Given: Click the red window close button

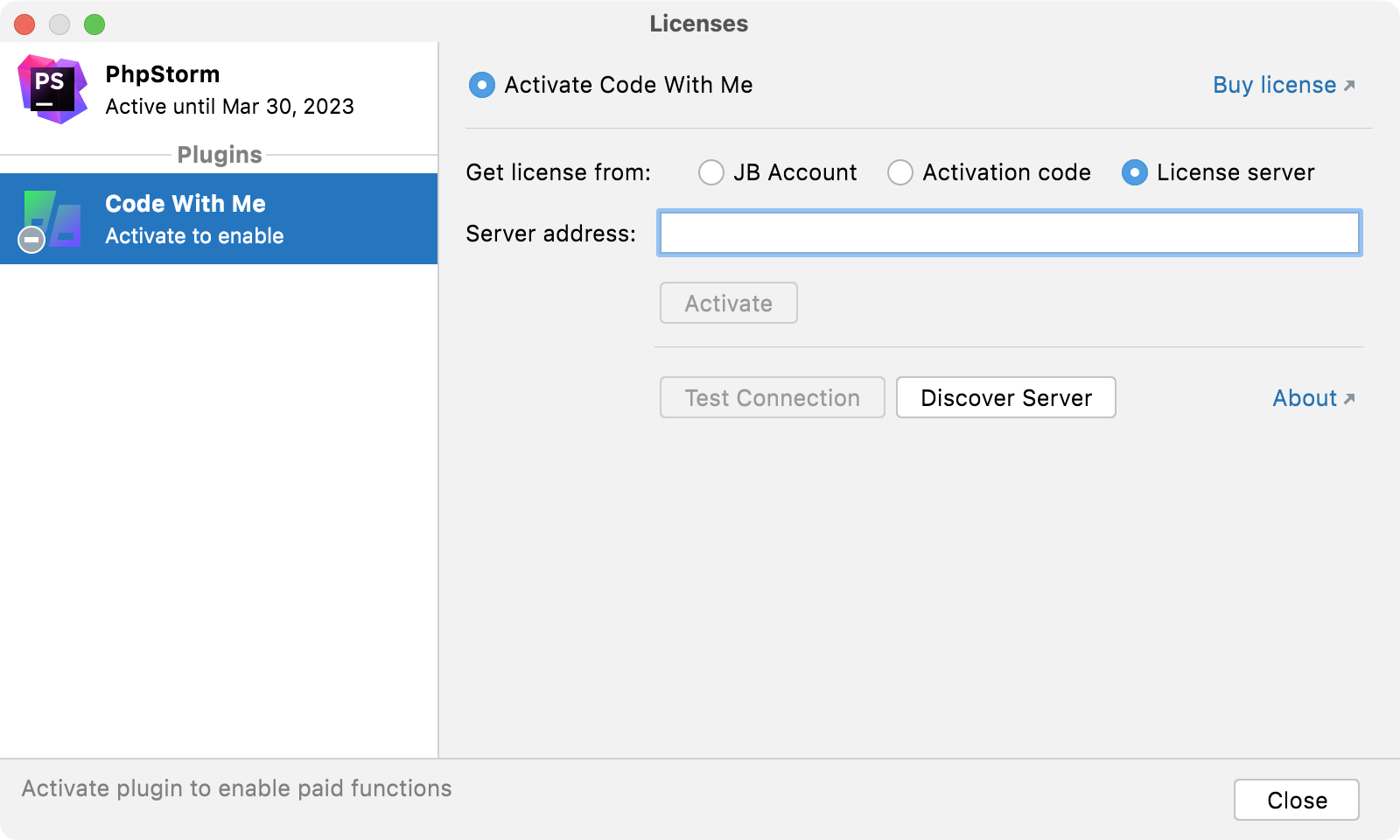Looking at the screenshot, I should tap(24, 24).
